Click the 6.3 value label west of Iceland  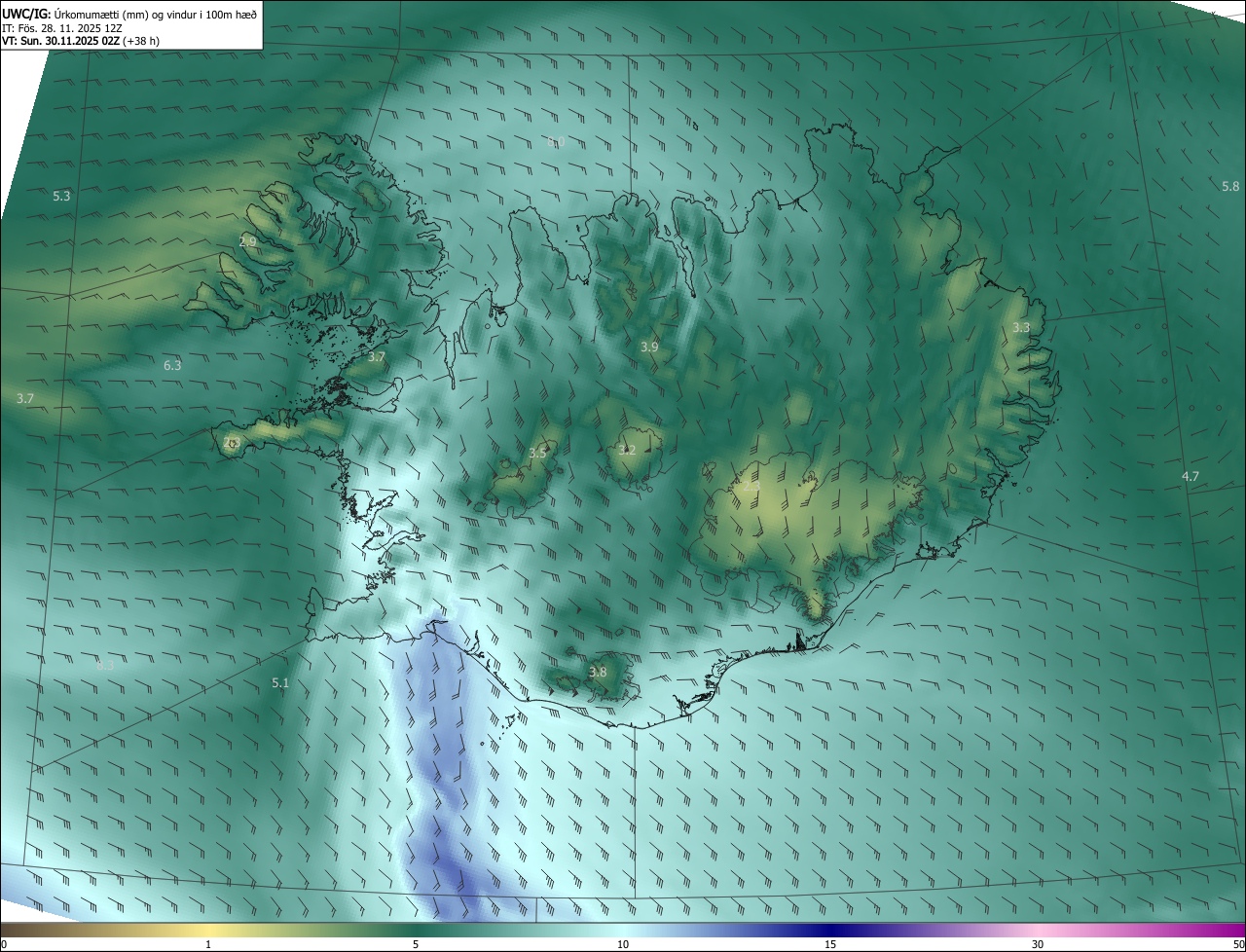click(172, 366)
